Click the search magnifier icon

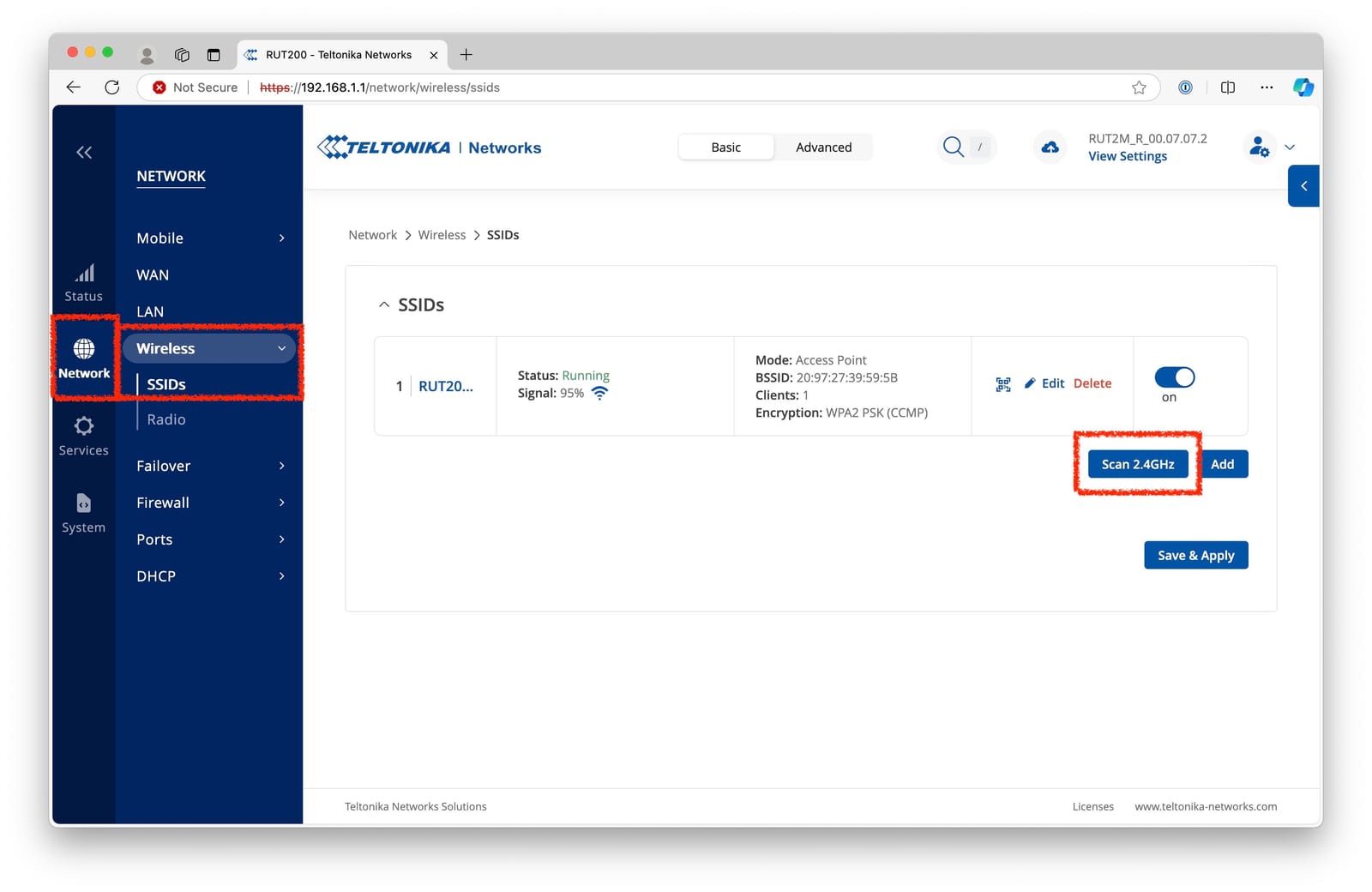click(x=953, y=147)
